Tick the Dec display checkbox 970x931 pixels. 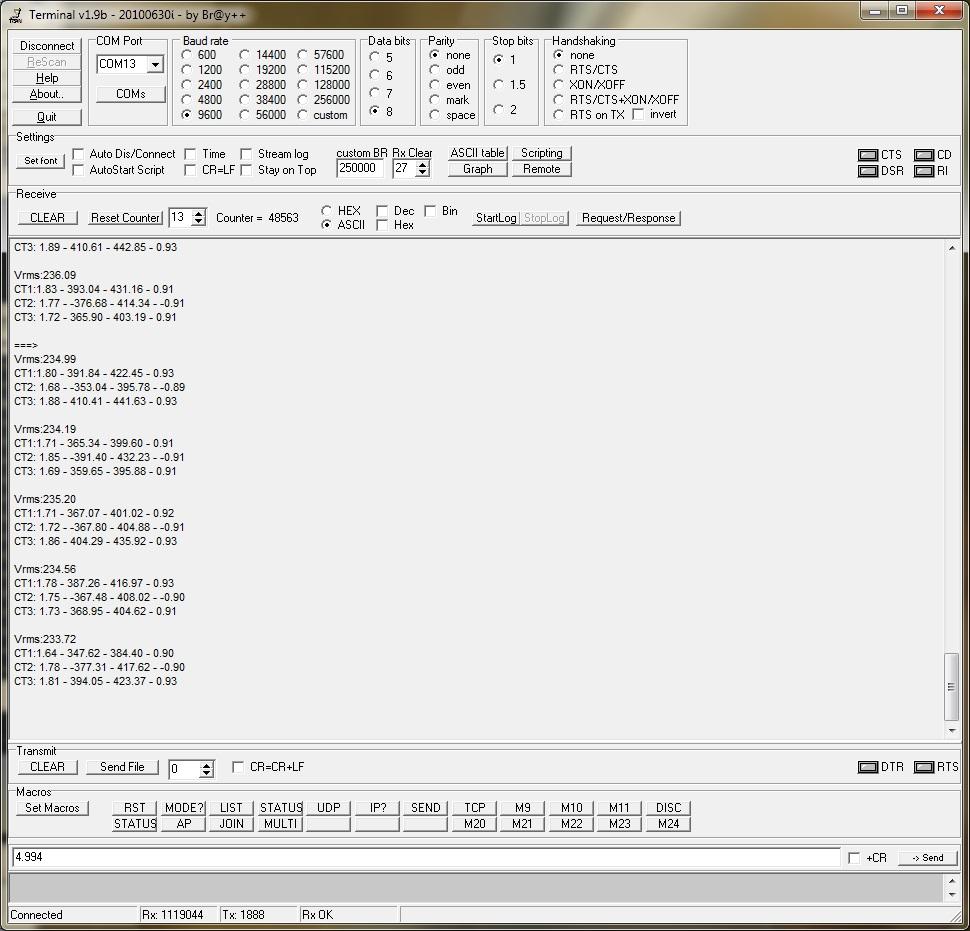point(382,211)
